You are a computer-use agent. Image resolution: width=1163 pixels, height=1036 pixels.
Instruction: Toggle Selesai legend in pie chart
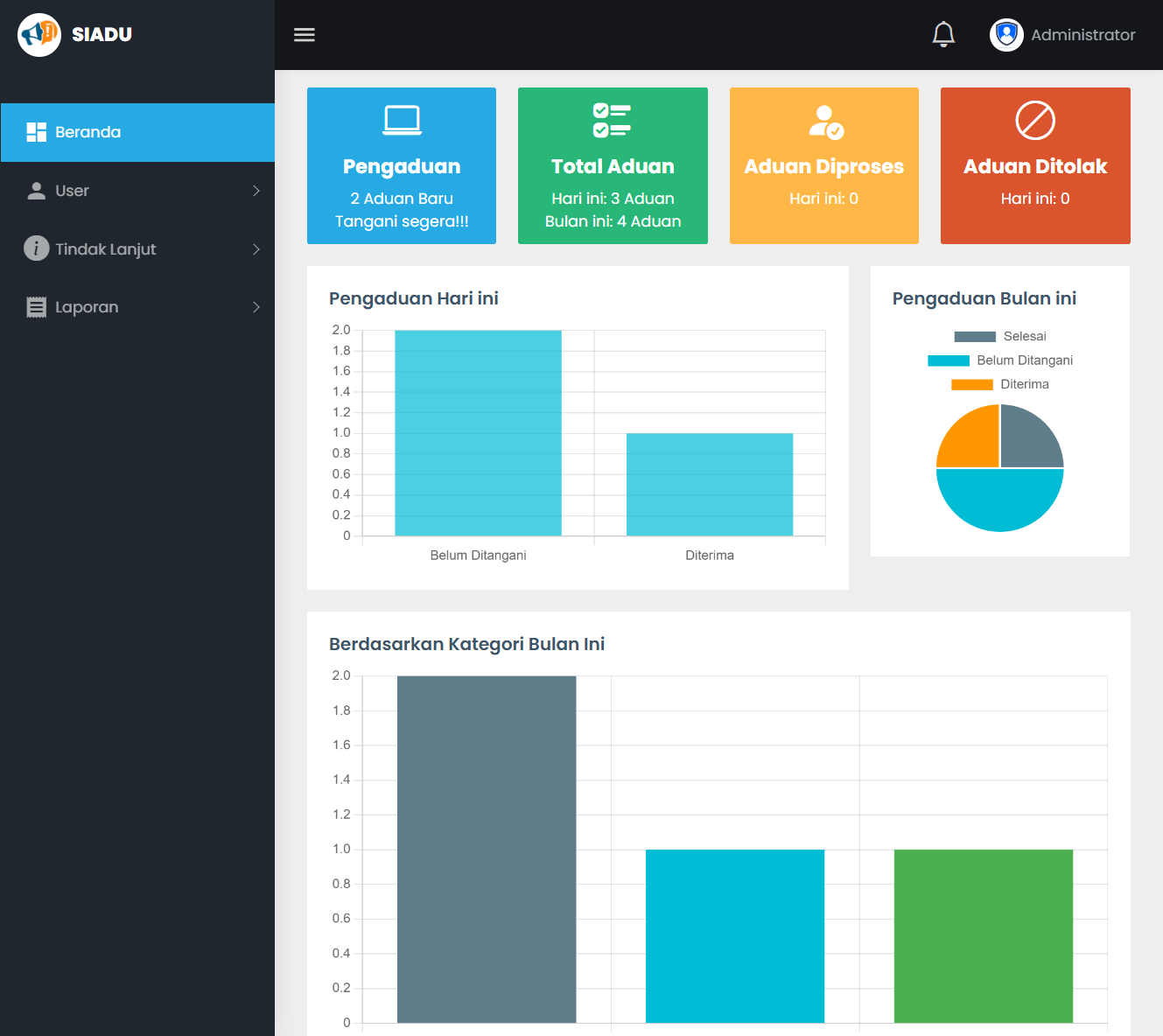pyautogui.click(x=999, y=337)
